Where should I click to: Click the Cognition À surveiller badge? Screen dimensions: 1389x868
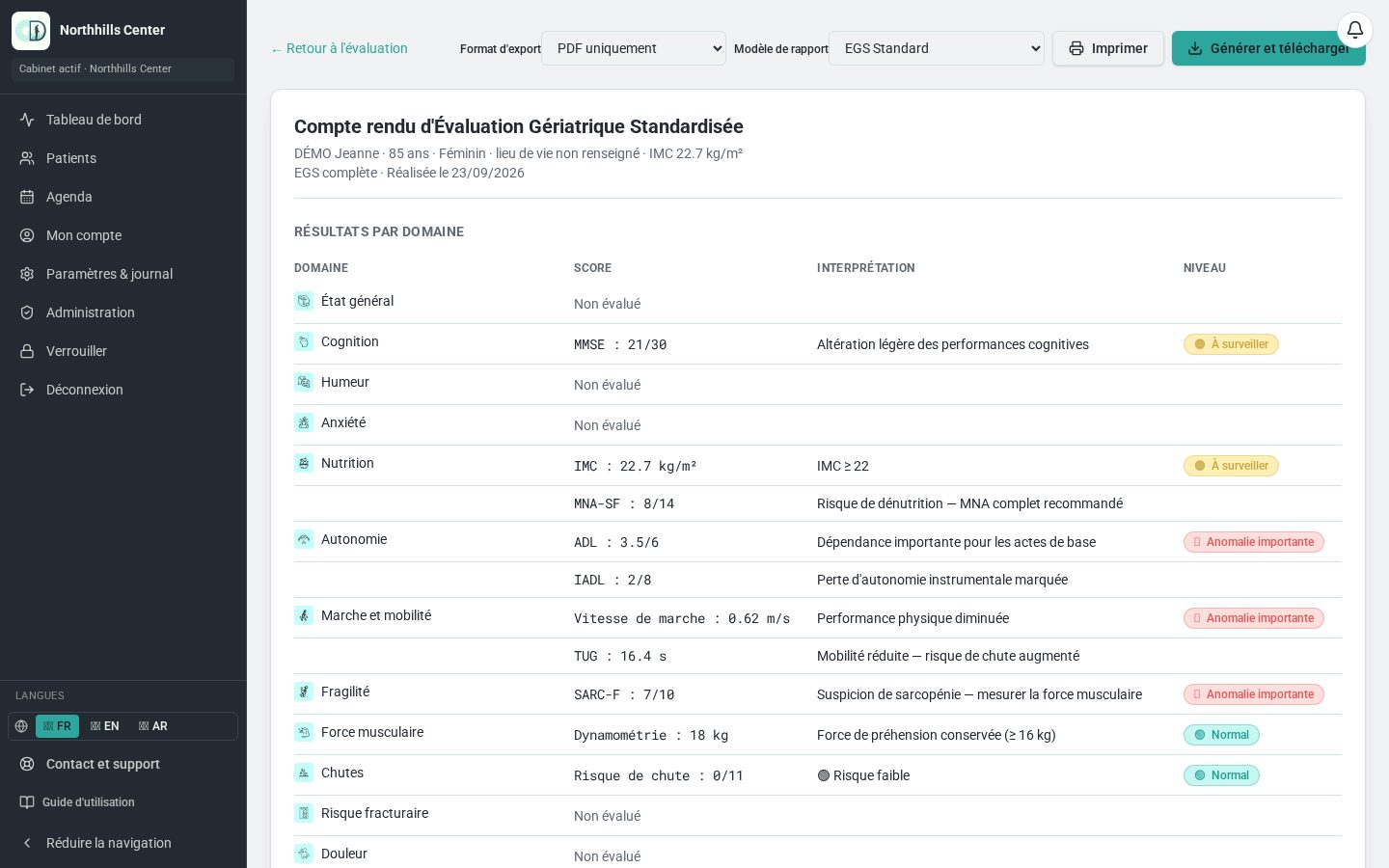(1231, 344)
